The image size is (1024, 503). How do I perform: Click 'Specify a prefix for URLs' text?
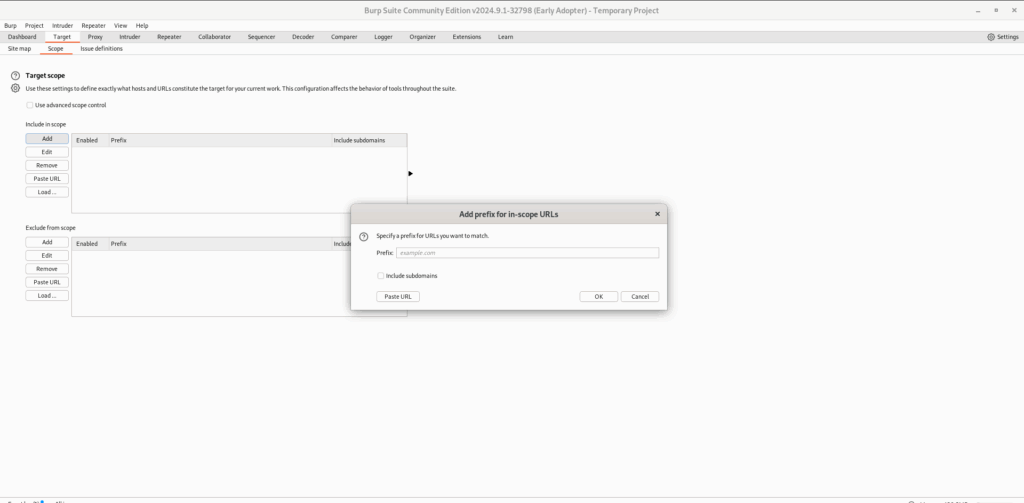point(432,236)
